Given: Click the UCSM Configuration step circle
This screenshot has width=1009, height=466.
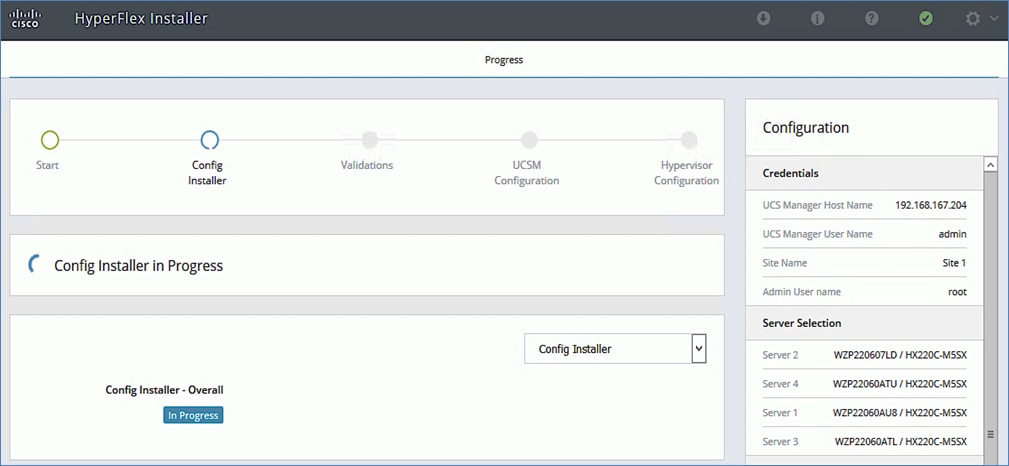Looking at the screenshot, I should coord(529,140).
